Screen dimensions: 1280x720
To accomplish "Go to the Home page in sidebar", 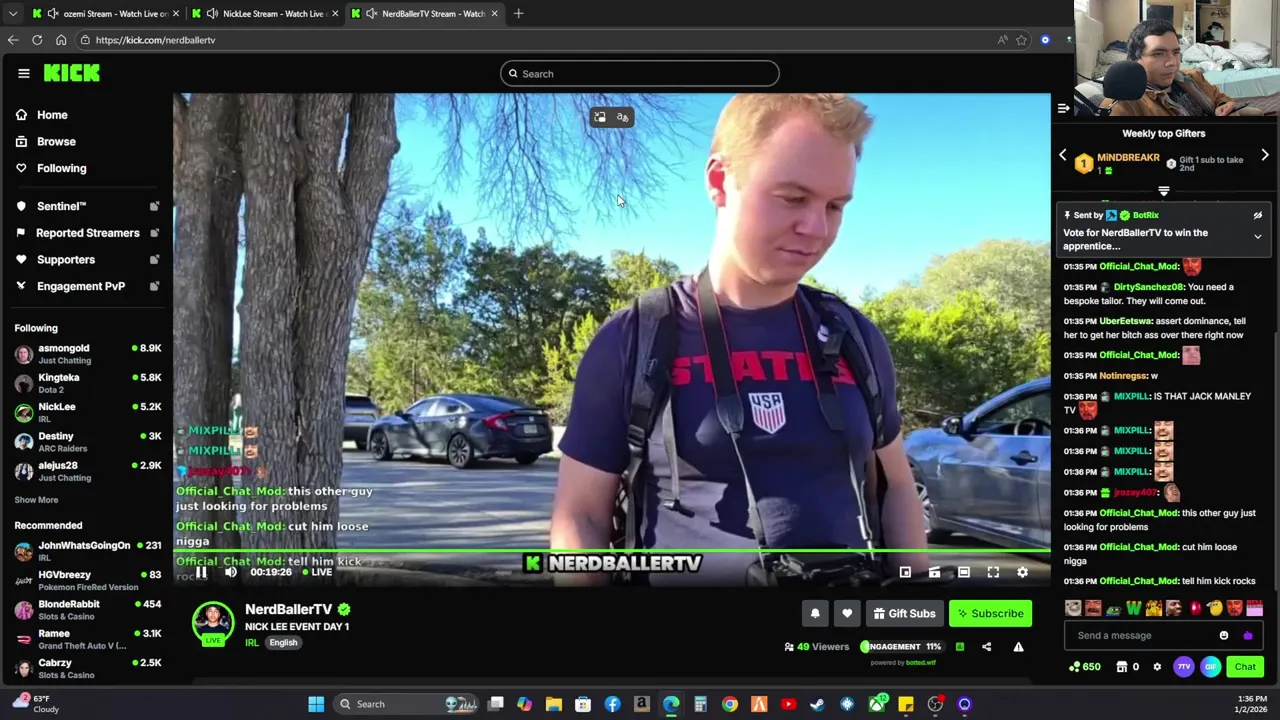I will [41, 115].
